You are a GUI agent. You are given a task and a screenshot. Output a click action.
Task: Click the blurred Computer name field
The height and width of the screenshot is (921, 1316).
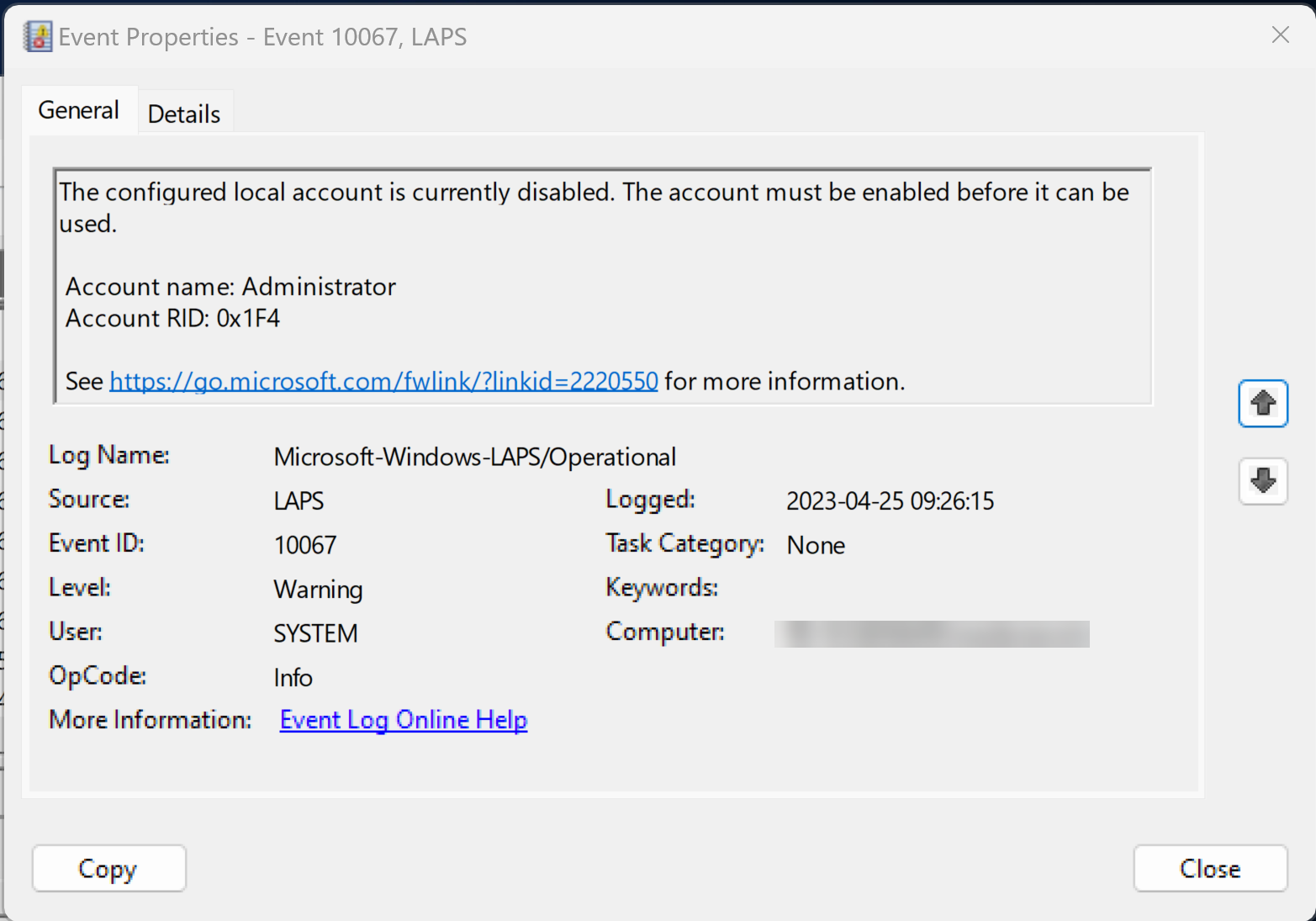point(931,633)
